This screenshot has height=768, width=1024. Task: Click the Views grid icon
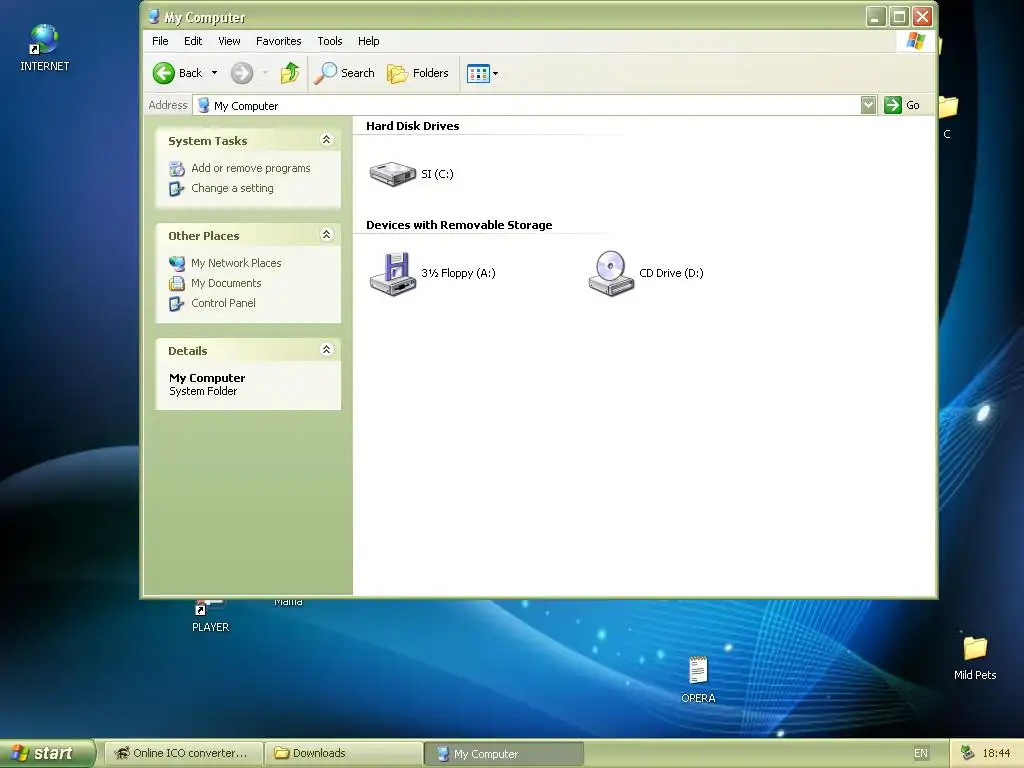click(478, 74)
